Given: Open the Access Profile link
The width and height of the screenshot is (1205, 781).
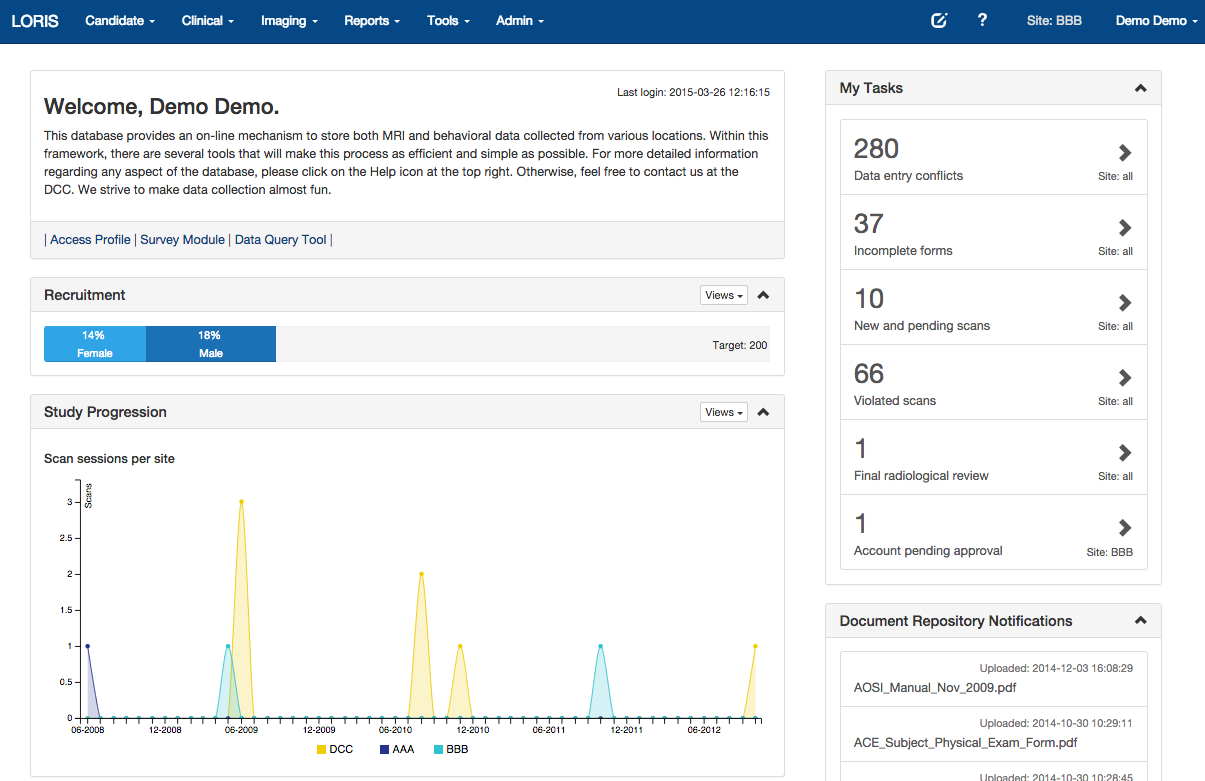Looking at the screenshot, I should [x=90, y=240].
